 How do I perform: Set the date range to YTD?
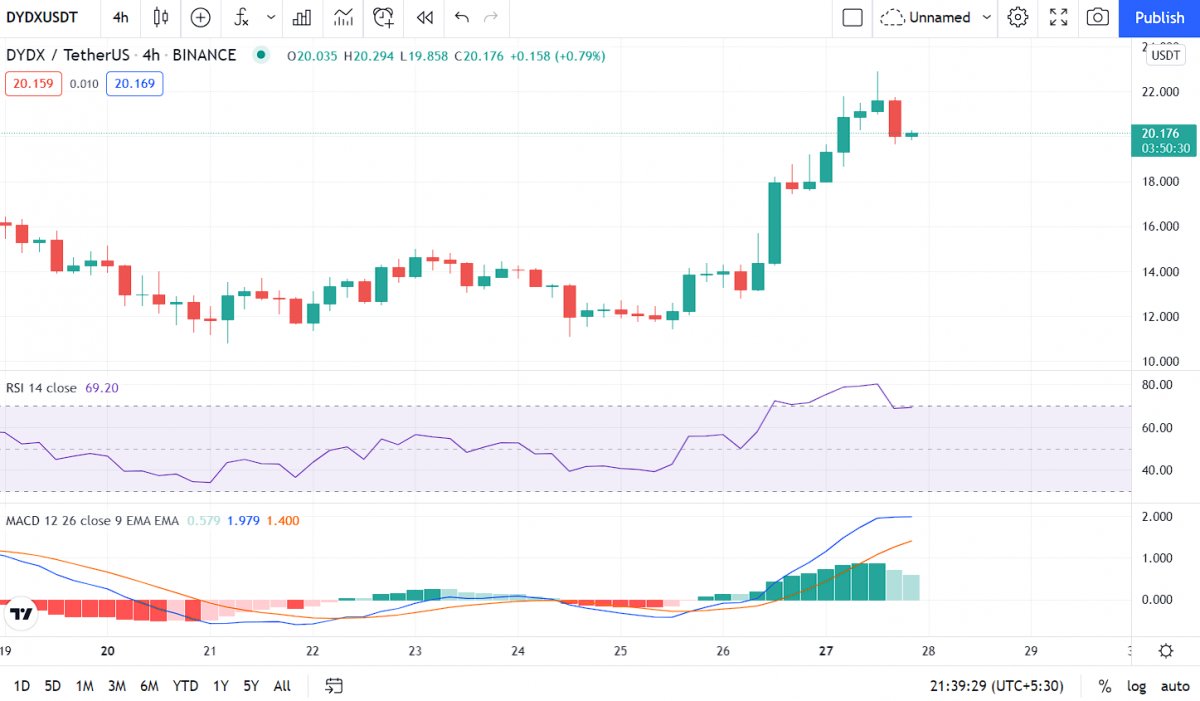(185, 686)
